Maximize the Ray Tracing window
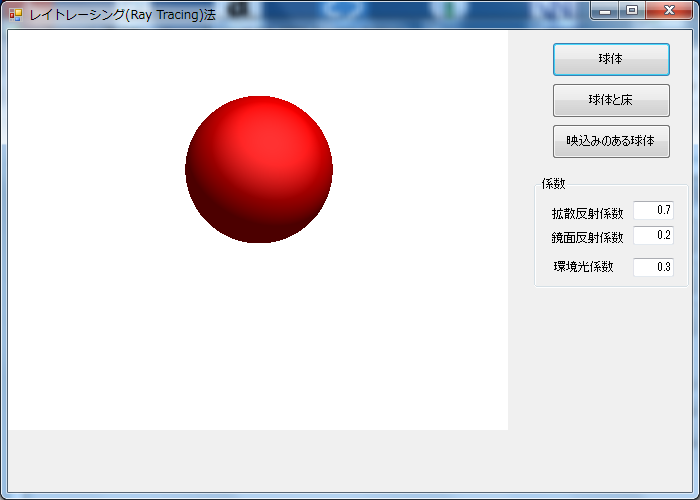 pyautogui.click(x=632, y=11)
